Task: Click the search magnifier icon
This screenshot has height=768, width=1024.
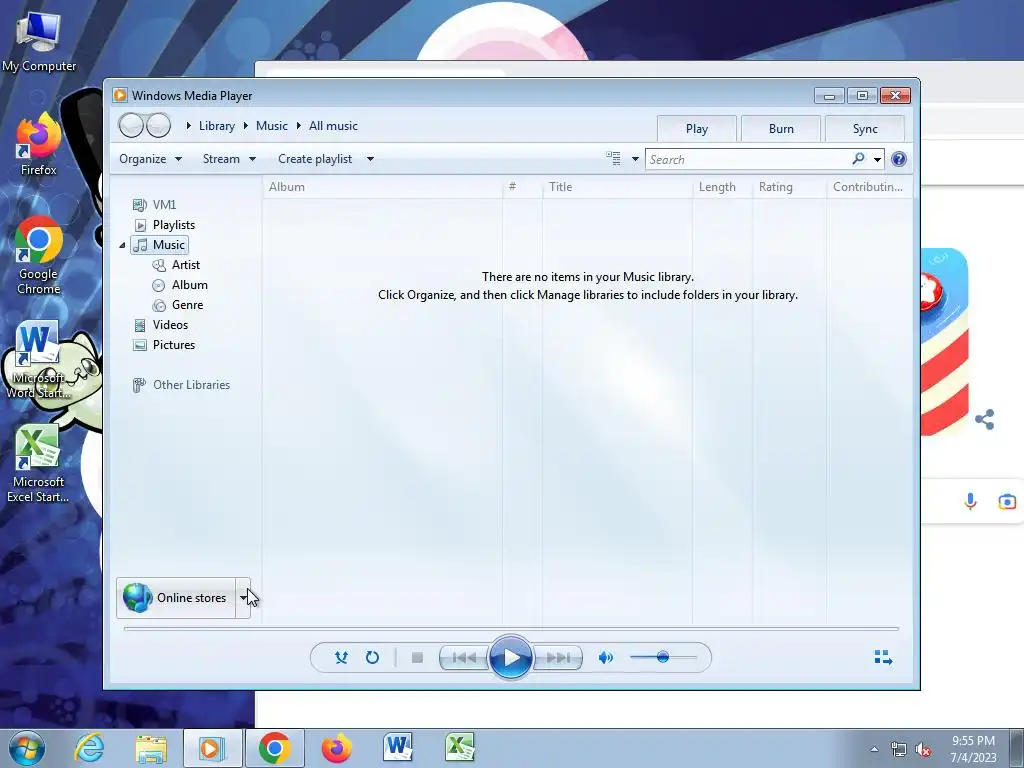Action: click(858, 159)
